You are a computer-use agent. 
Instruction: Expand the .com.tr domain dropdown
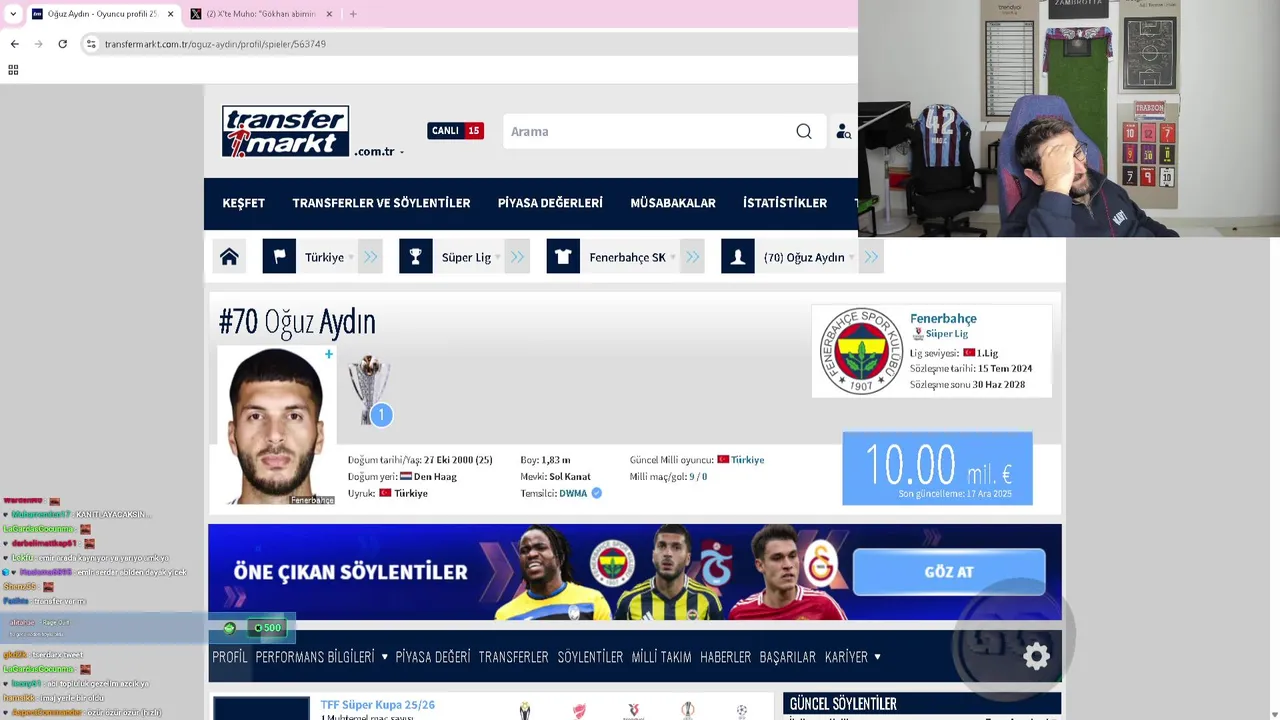click(x=380, y=152)
